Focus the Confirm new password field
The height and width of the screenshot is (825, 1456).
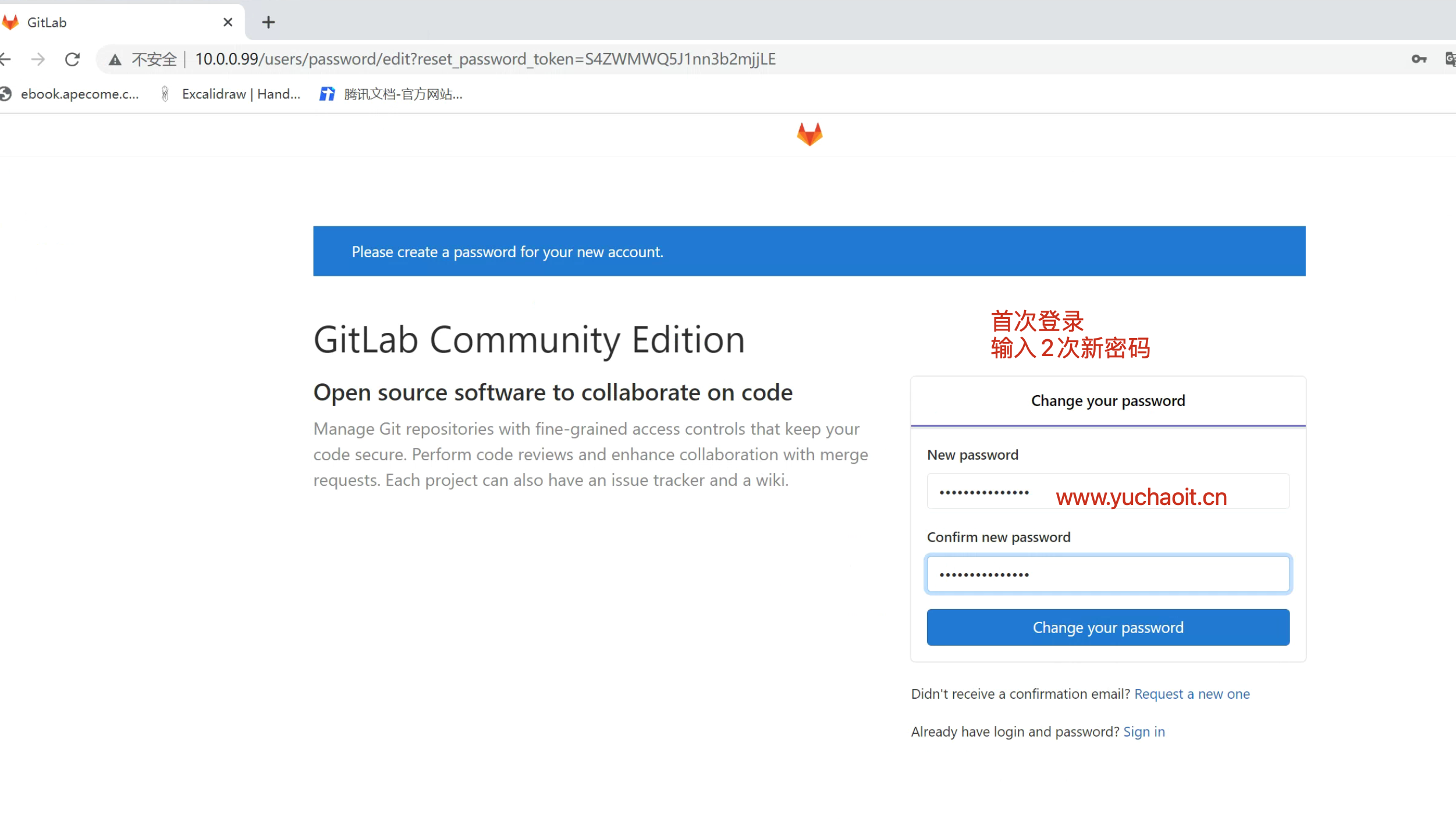[x=1107, y=574]
